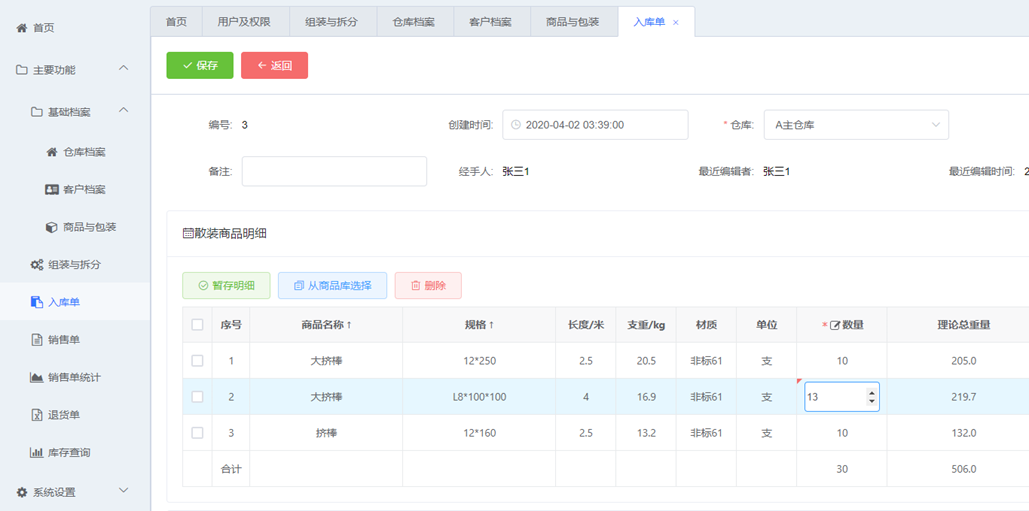Sort by 规格 column header
1029x511 pixels.
click(x=479, y=325)
